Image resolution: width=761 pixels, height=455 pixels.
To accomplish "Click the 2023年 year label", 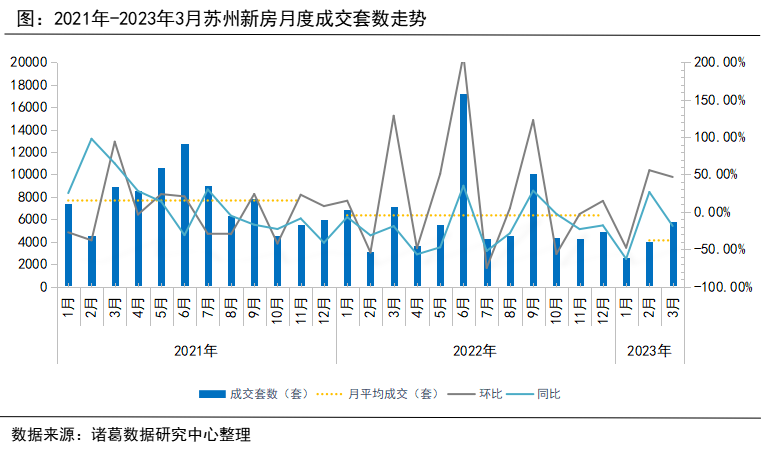I will point(649,351).
